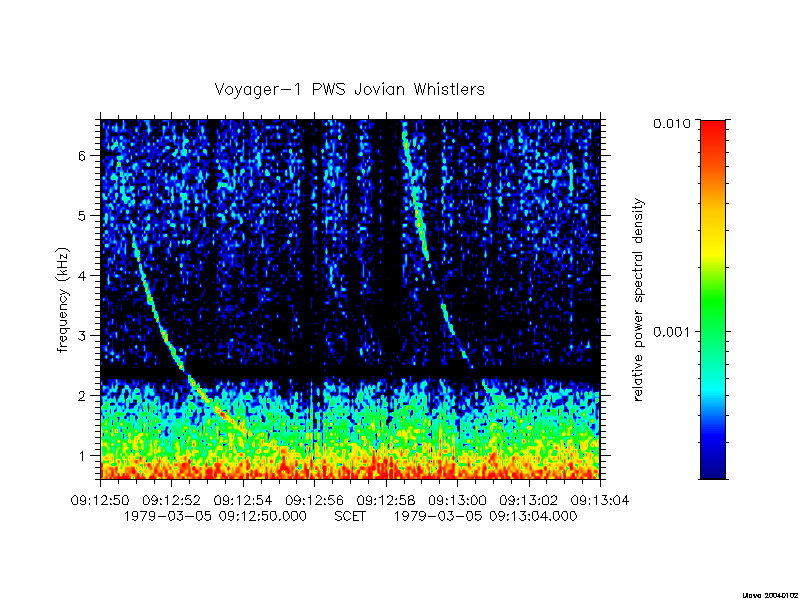The width and height of the screenshot is (800, 600).
Task: Click the start timestamp 1979-03-05 09:12:50.000
Action: 215,516
